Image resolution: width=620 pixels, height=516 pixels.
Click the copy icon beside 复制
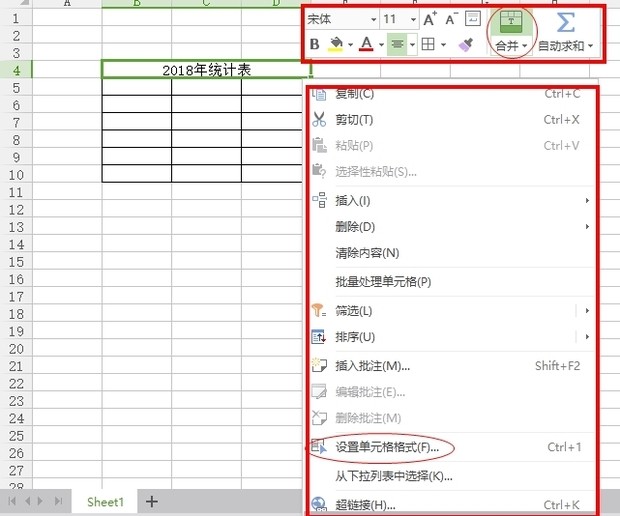[x=319, y=94]
